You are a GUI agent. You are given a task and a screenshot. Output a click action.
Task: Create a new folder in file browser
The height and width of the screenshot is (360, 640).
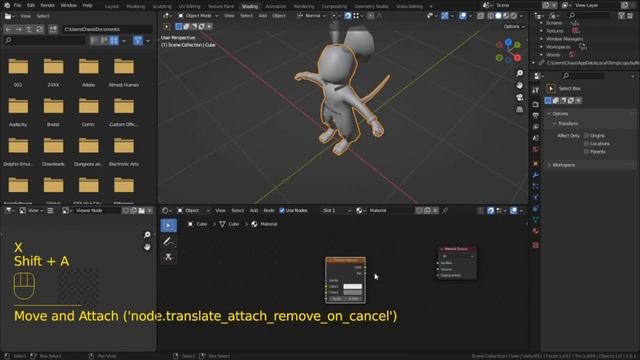click(53, 29)
